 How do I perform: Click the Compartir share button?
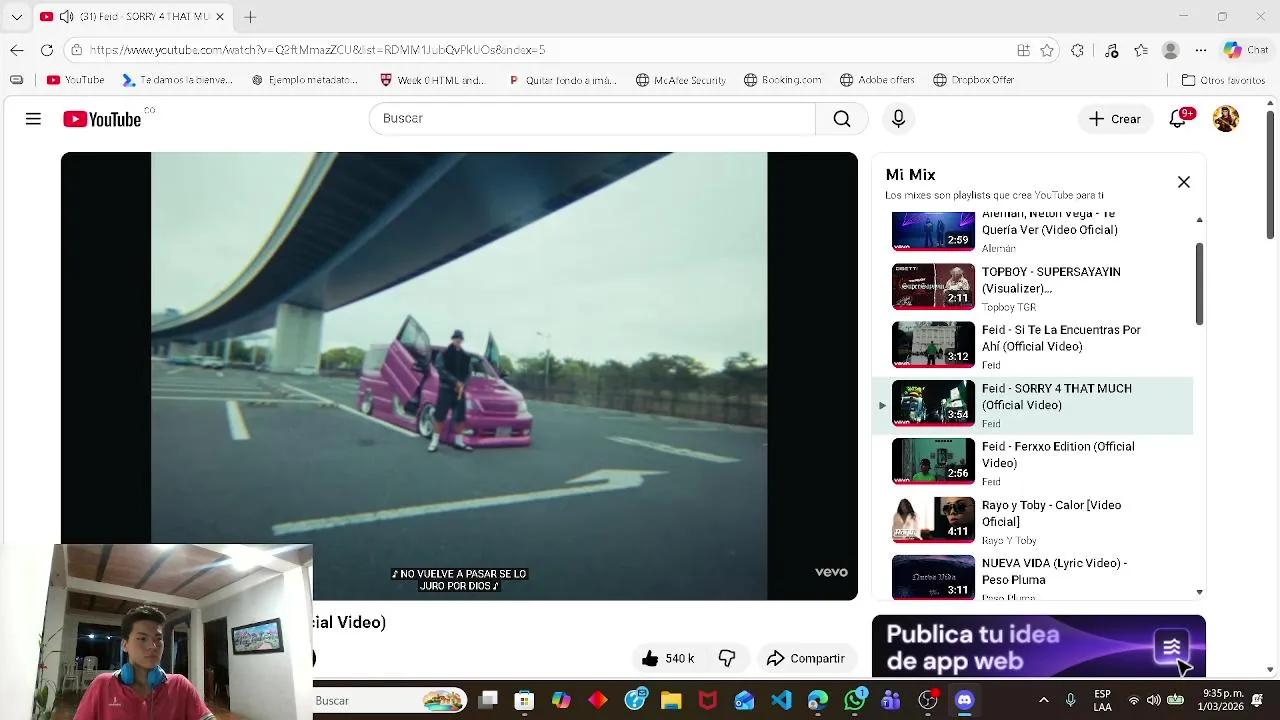[806, 658]
